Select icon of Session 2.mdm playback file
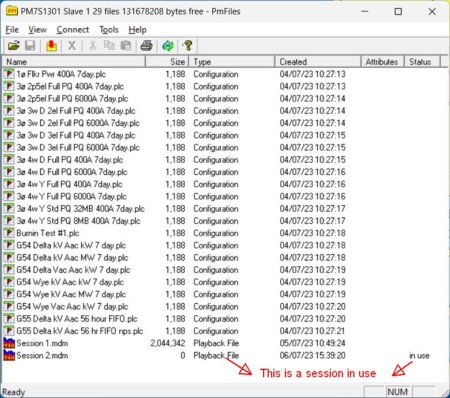This screenshot has height=398, width=450. (9, 355)
